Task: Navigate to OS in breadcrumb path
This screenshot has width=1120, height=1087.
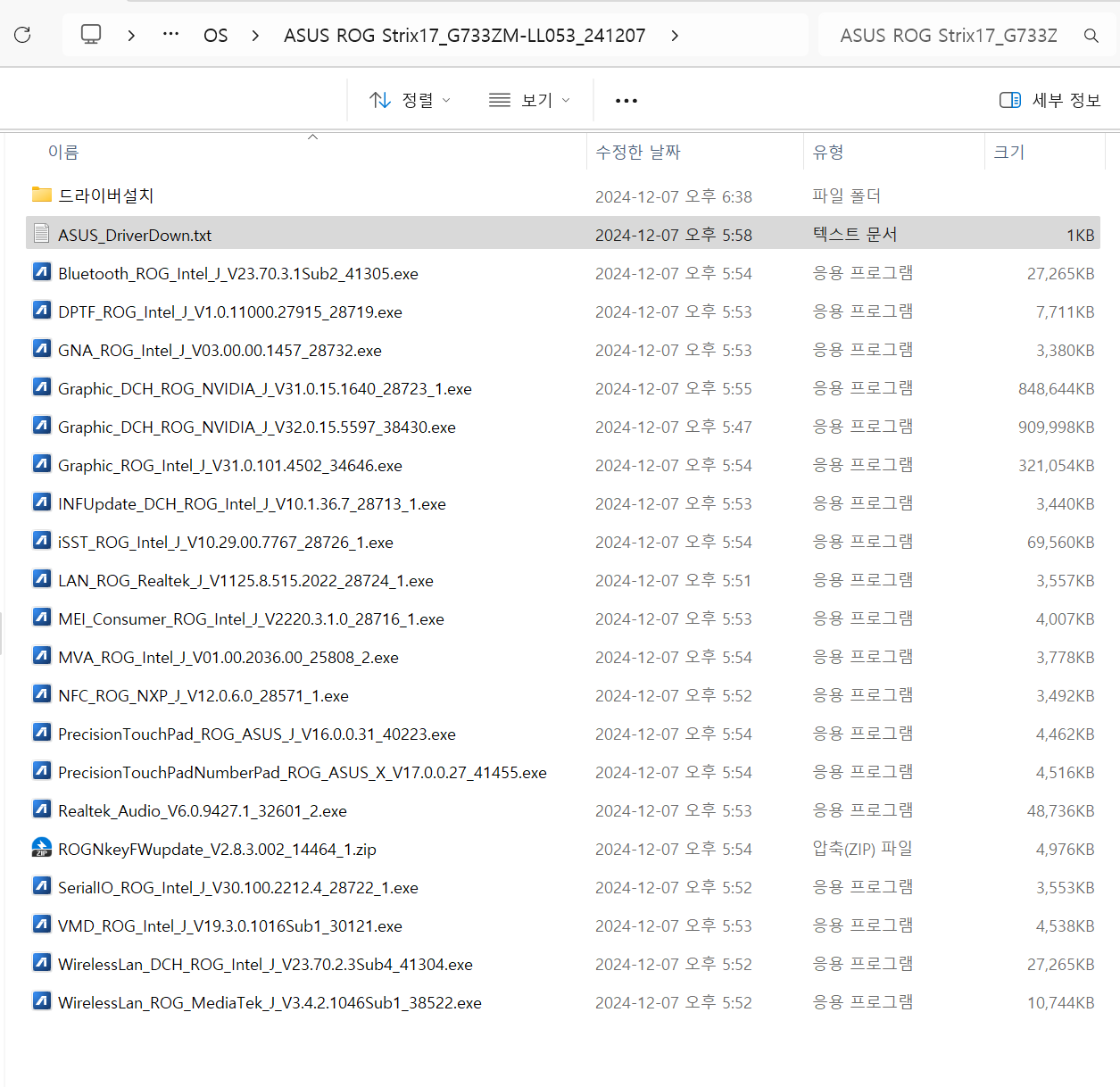Action: click(x=216, y=36)
